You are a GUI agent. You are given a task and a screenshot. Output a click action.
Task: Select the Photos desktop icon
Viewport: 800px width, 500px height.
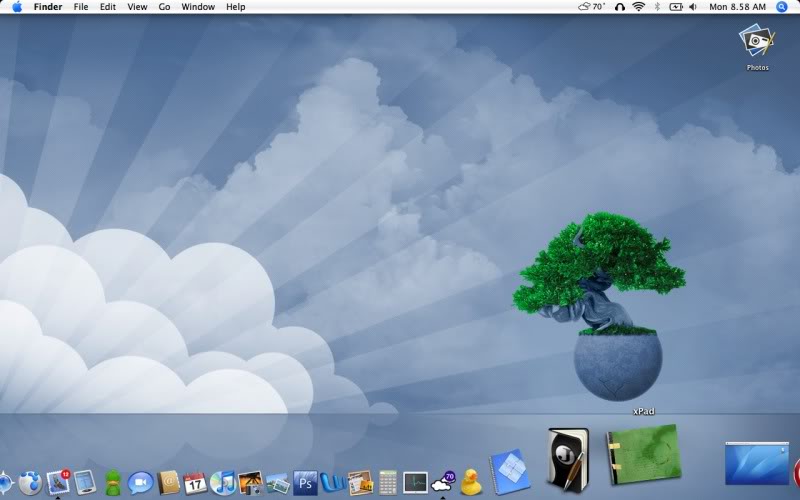click(757, 47)
